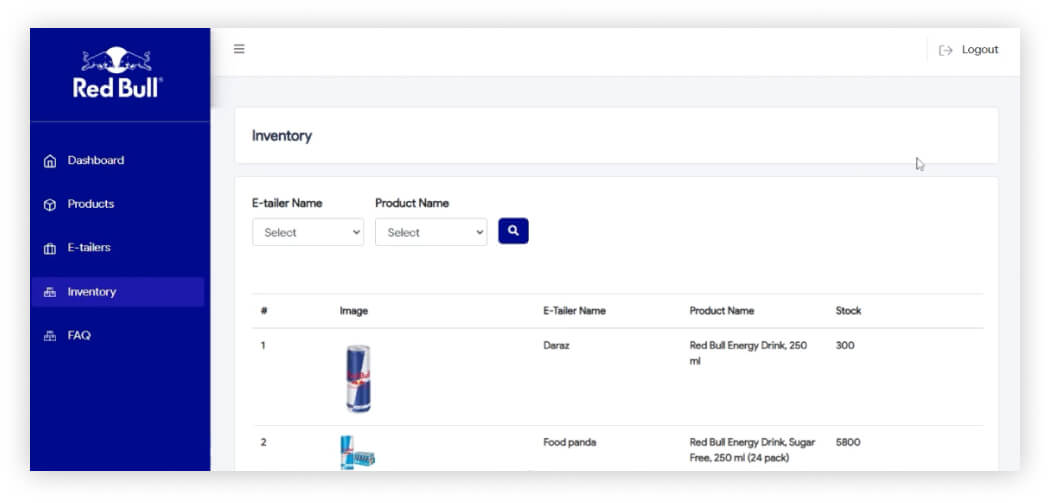Image resolution: width=1050 pixels, height=503 pixels.
Task: Click the Red Bull logo
Action: pyautogui.click(x=117, y=73)
